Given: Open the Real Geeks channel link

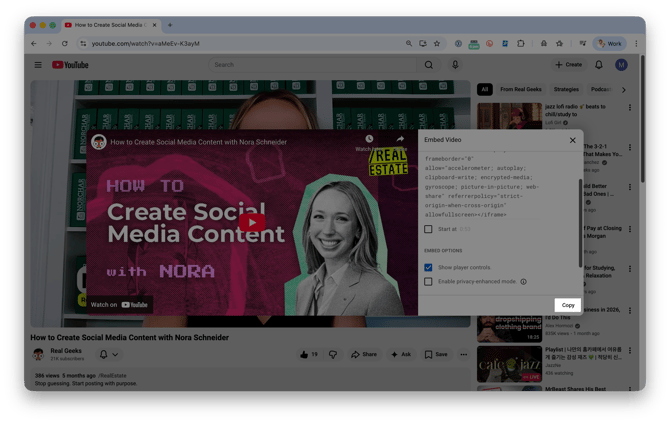Looking at the screenshot, I should (66, 350).
